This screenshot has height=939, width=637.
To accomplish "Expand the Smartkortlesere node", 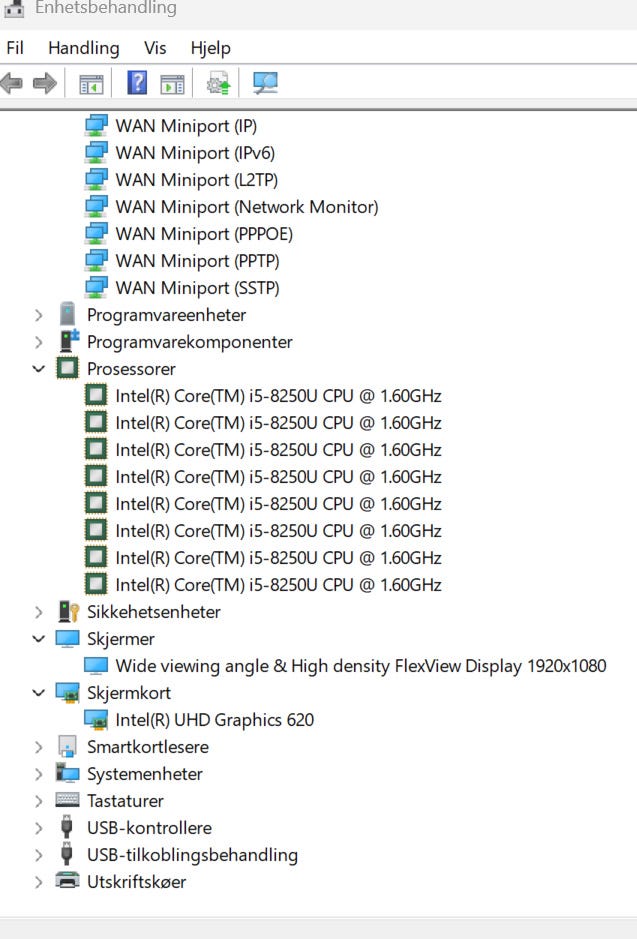I will [x=39, y=747].
